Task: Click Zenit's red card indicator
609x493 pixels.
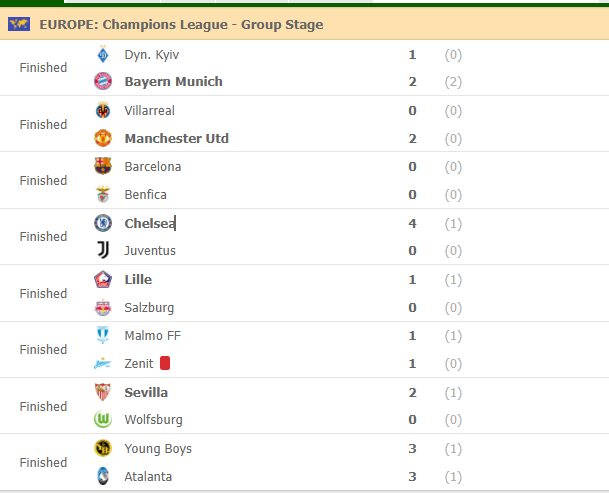Action: coord(166,364)
